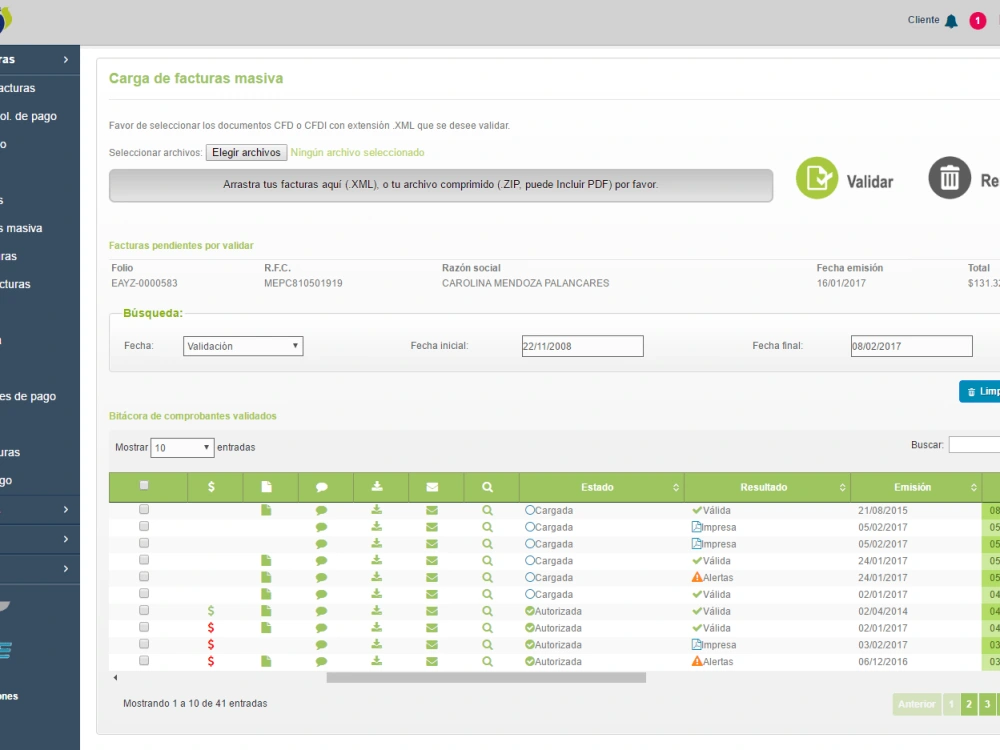Click the magnifier column header icon
The height and width of the screenshot is (750, 1000).
coord(487,487)
